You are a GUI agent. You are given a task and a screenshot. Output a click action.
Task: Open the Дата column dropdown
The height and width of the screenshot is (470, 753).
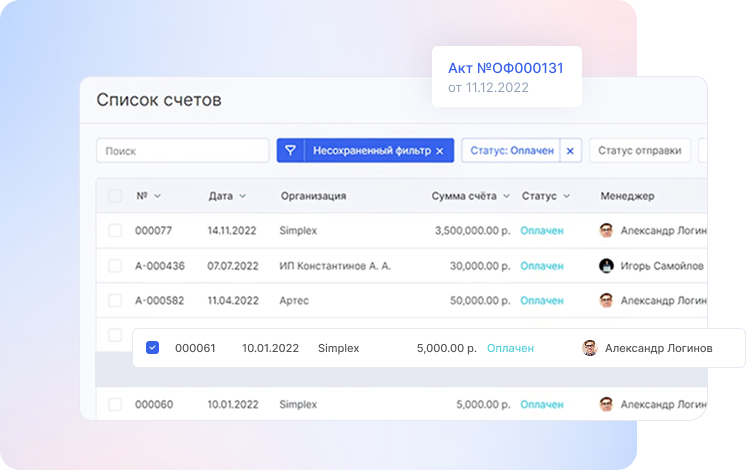[243, 196]
